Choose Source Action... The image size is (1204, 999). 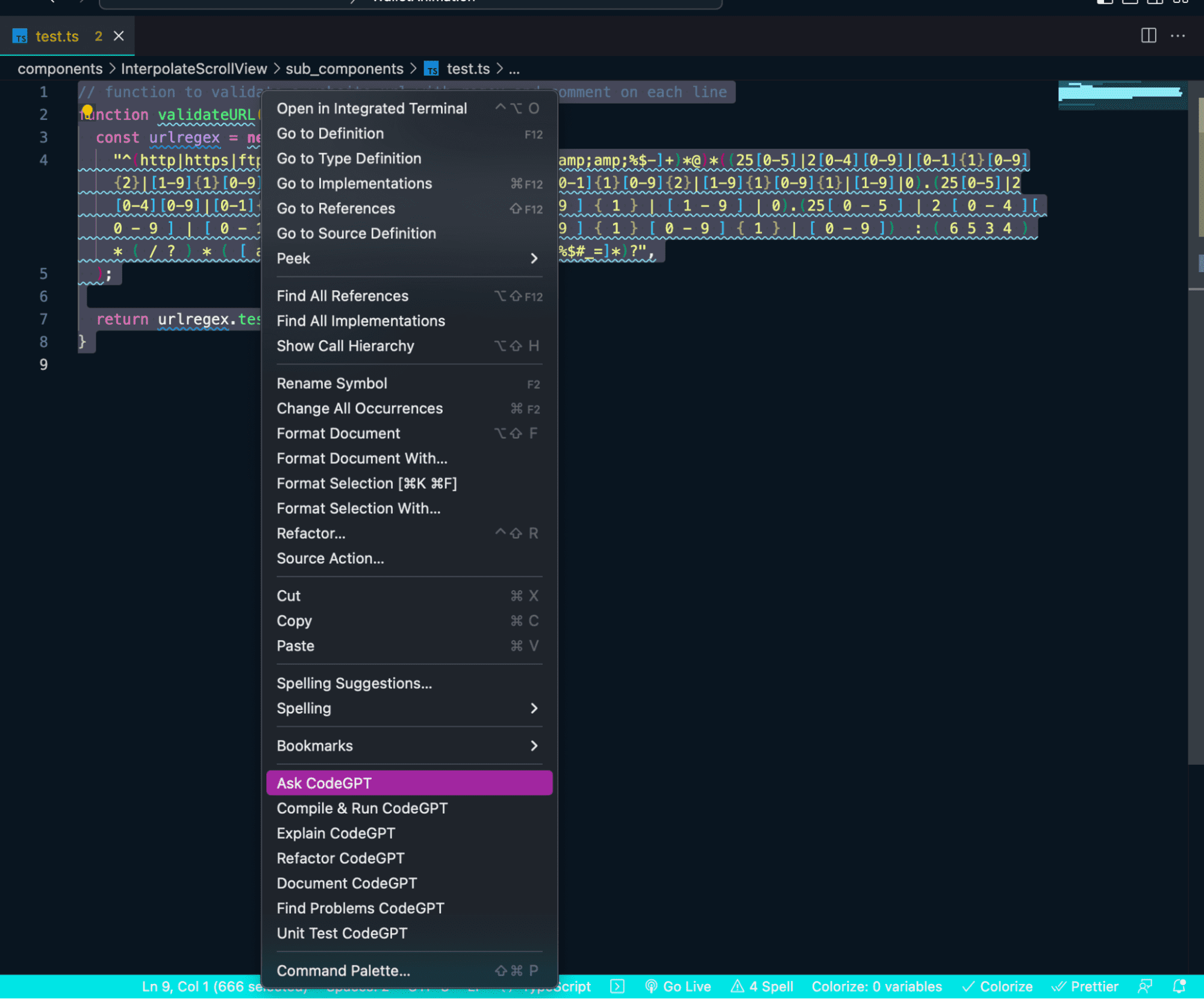(x=409, y=559)
